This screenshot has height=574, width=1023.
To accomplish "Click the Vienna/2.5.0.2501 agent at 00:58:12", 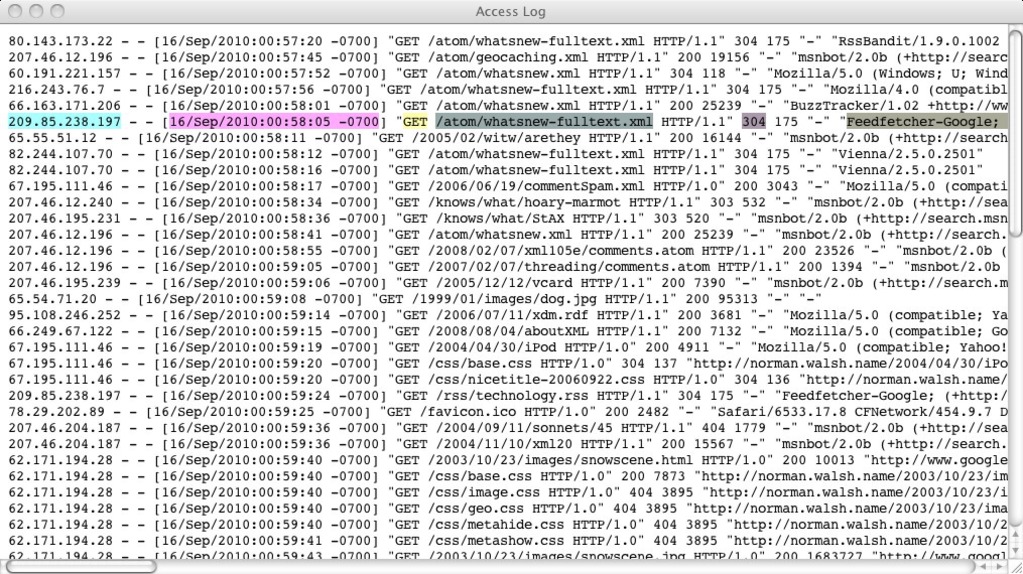I will click(x=911, y=154).
